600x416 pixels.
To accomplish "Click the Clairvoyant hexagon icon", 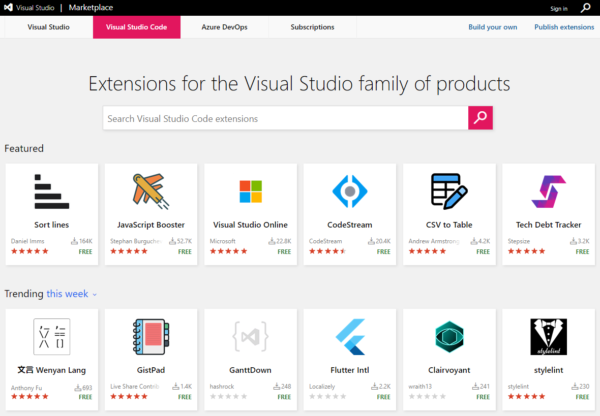I will pos(449,337).
